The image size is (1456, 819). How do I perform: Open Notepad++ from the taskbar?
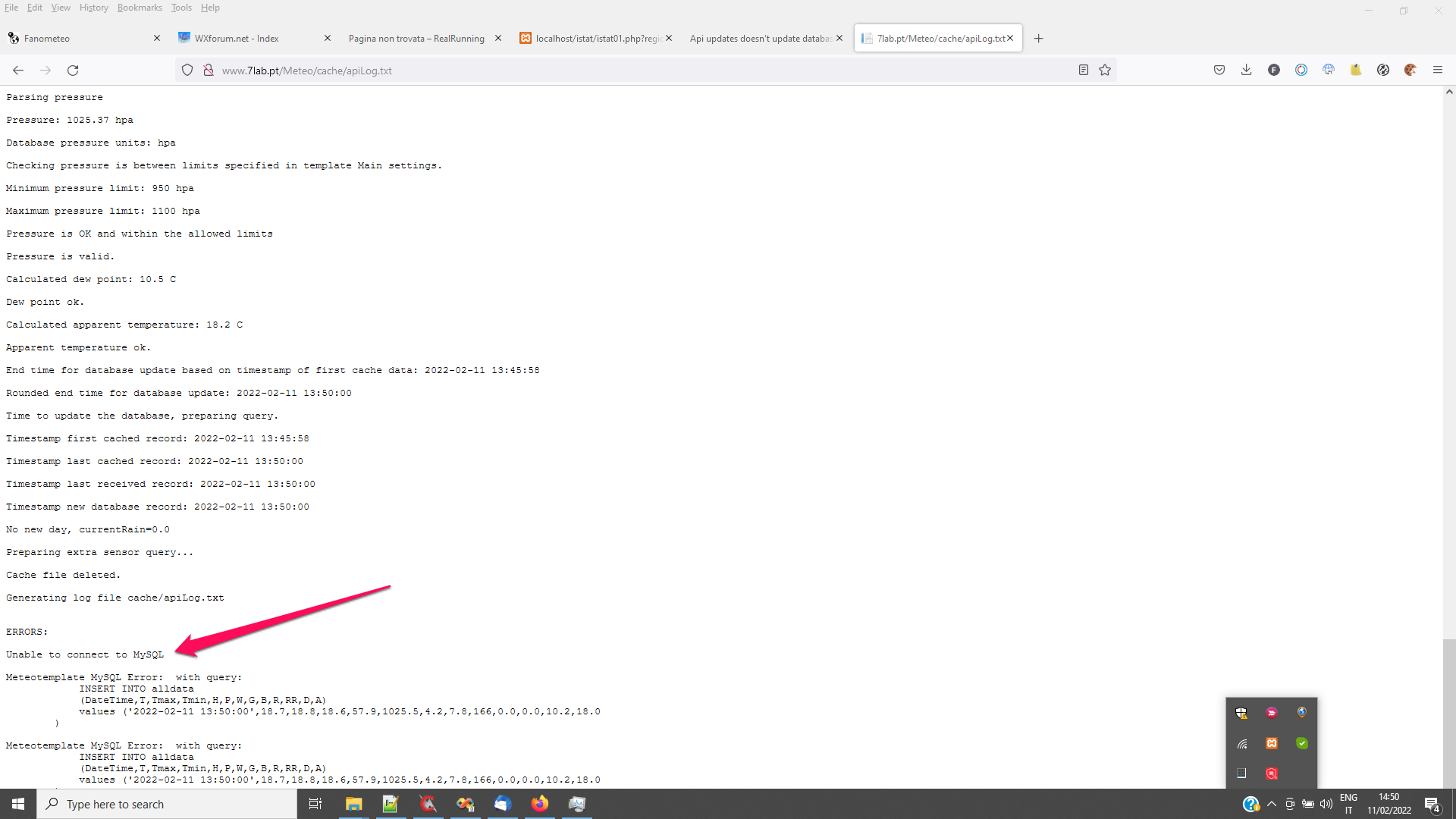(x=391, y=804)
